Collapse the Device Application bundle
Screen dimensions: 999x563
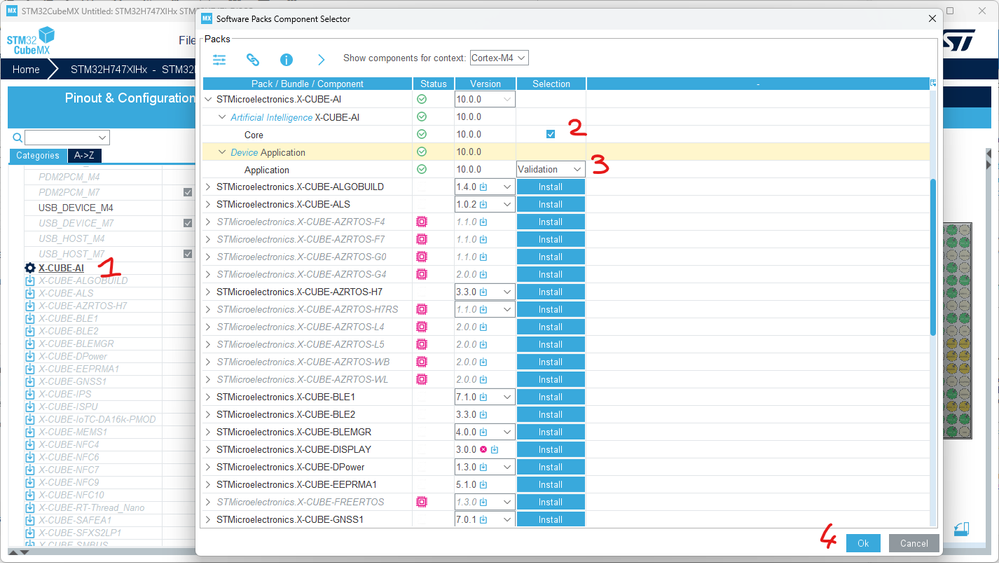[222, 152]
